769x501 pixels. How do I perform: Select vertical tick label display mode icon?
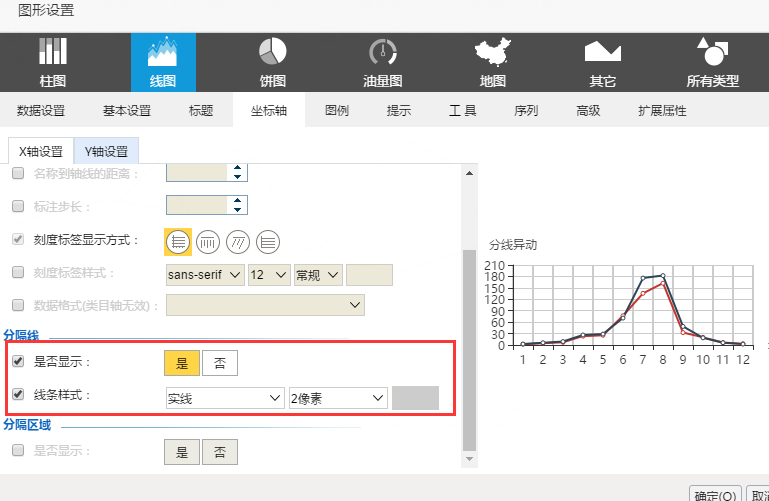(x=208, y=242)
